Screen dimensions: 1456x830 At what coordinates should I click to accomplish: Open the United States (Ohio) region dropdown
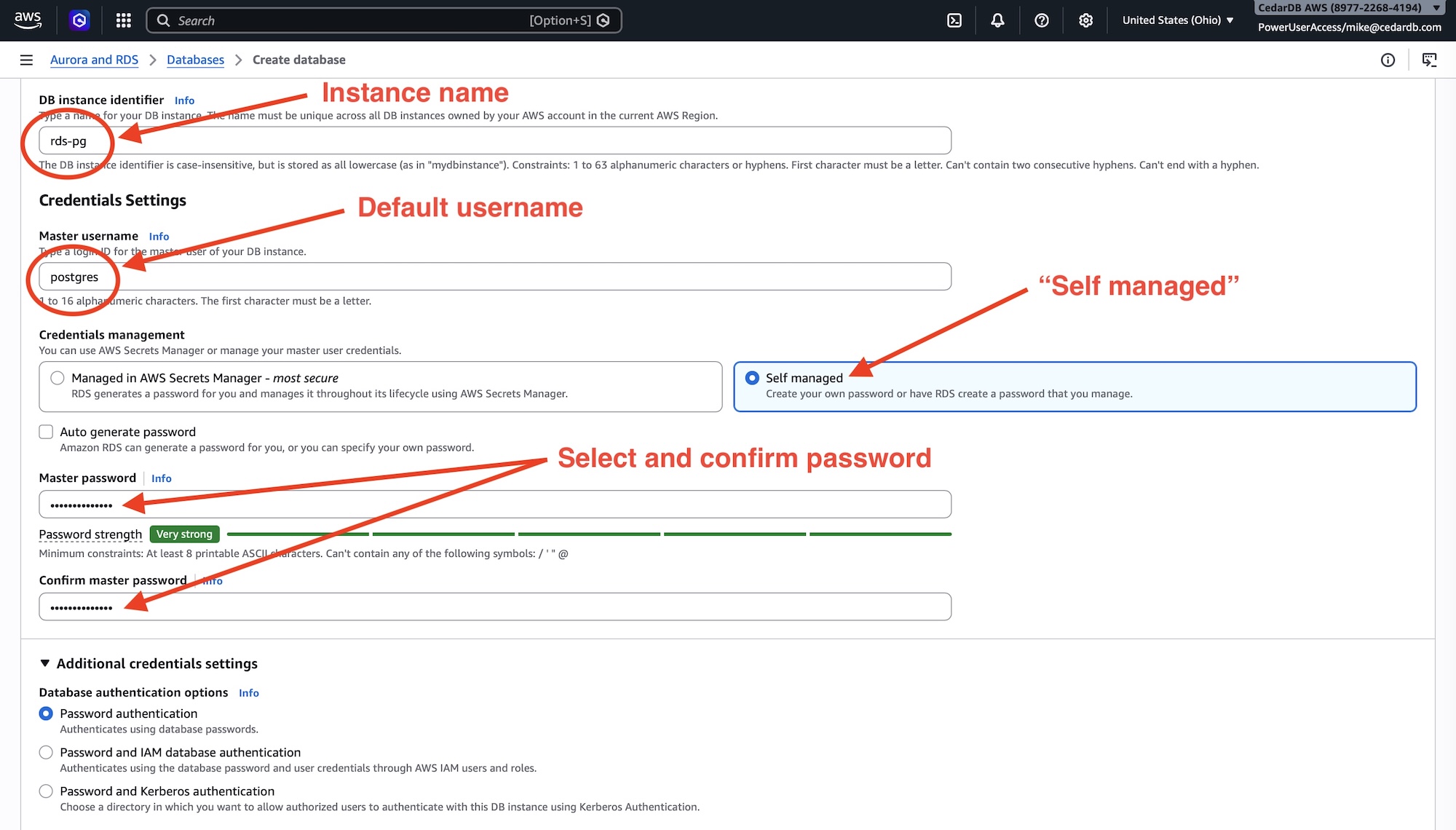(x=1177, y=20)
